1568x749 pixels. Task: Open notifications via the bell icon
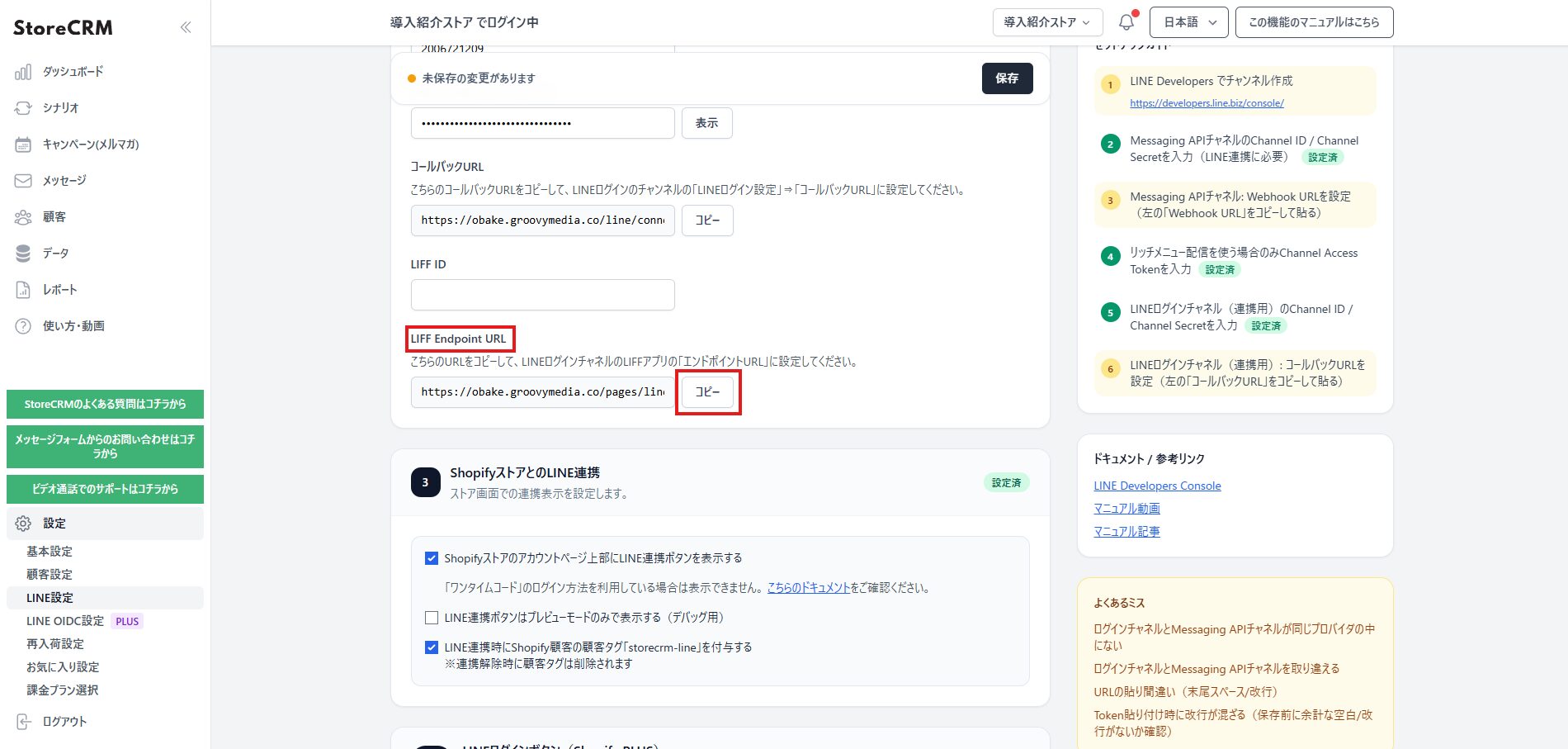pyautogui.click(x=1126, y=22)
